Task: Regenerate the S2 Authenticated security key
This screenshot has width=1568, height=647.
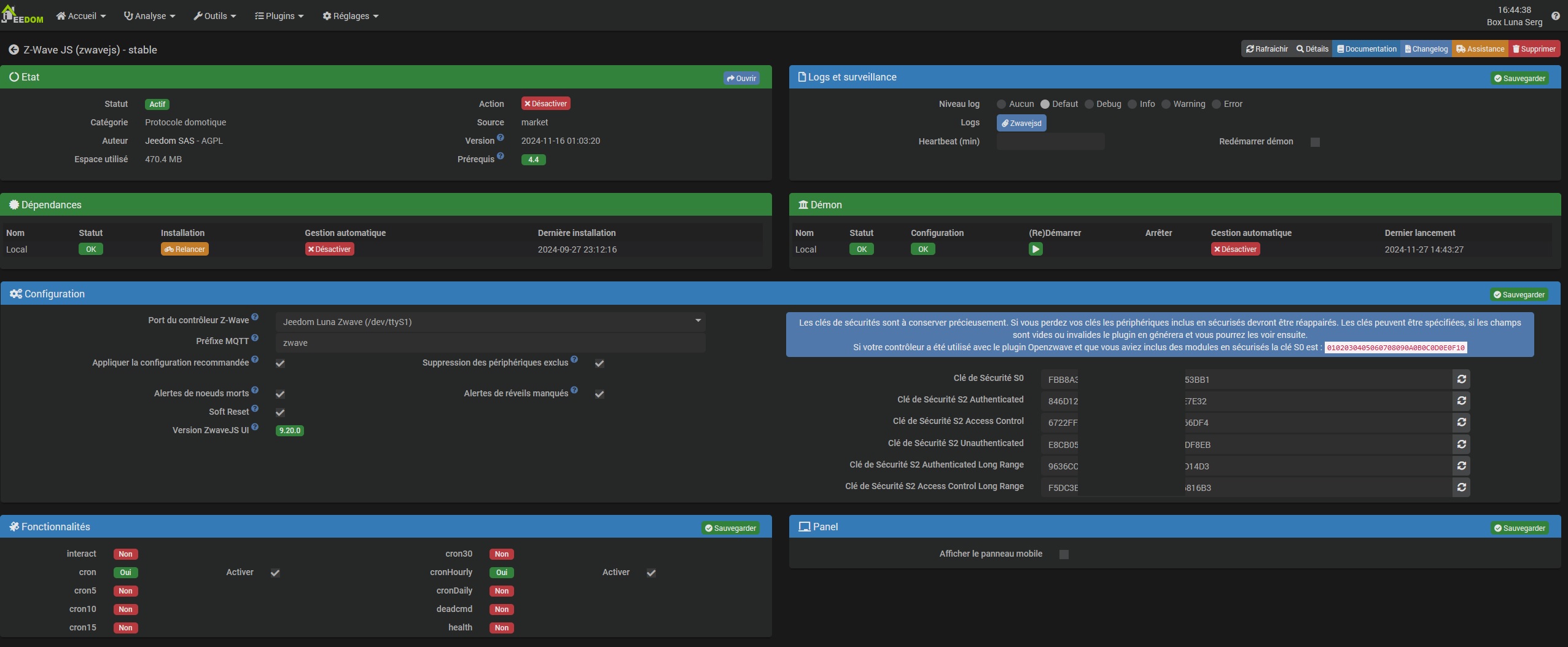Action: [x=1461, y=401]
